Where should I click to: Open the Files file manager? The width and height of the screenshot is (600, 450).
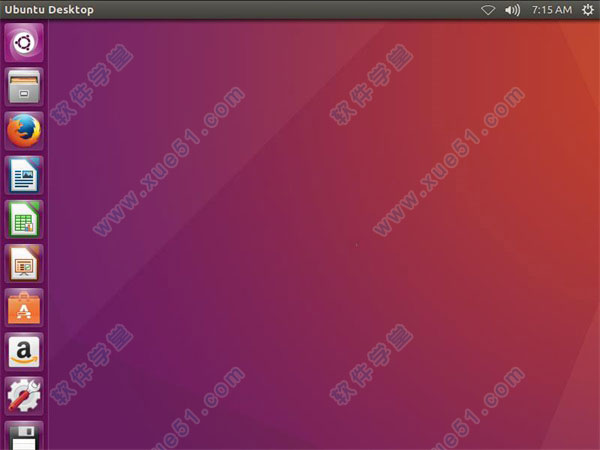pos(24,86)
